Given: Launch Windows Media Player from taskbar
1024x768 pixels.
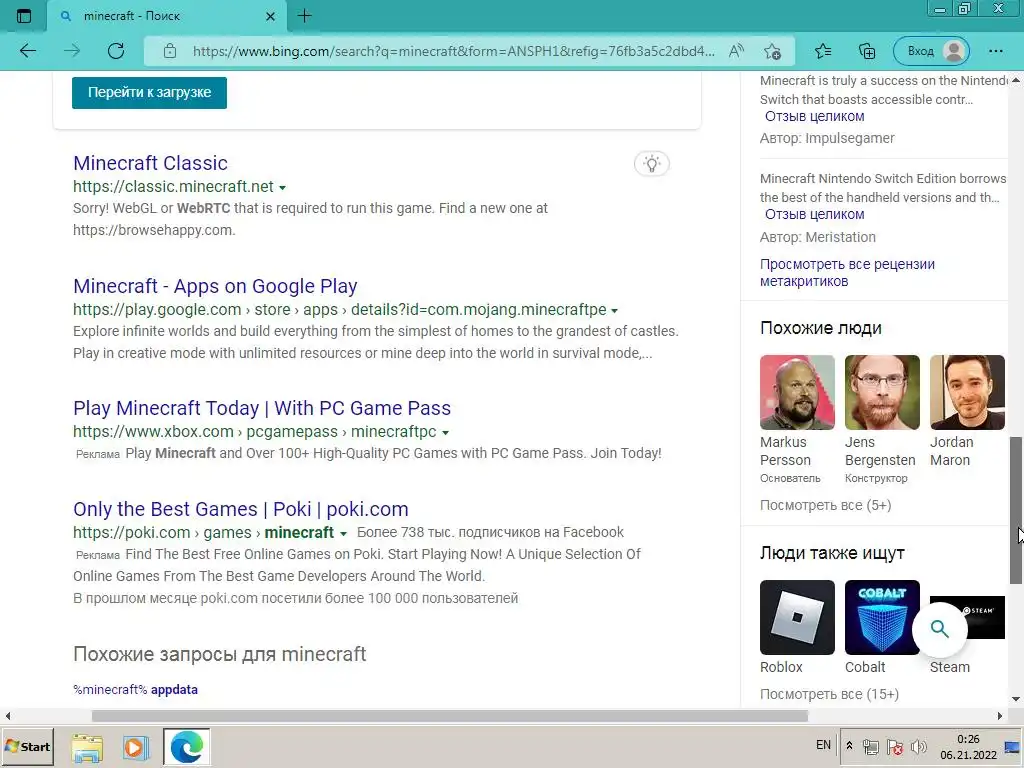Looking at the screenshot, I should pos(135,747).
